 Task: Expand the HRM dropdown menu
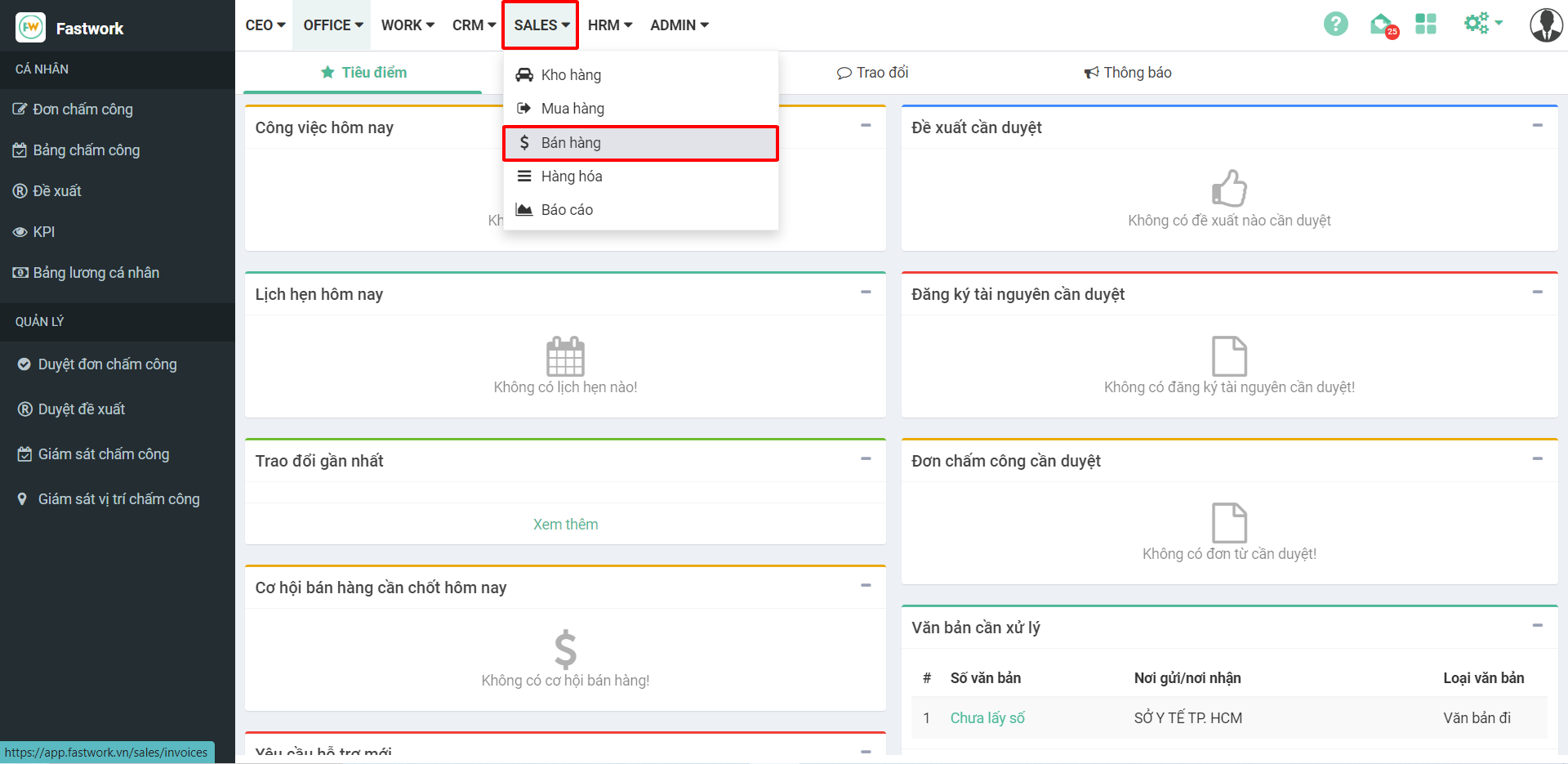tap(609, 25)
